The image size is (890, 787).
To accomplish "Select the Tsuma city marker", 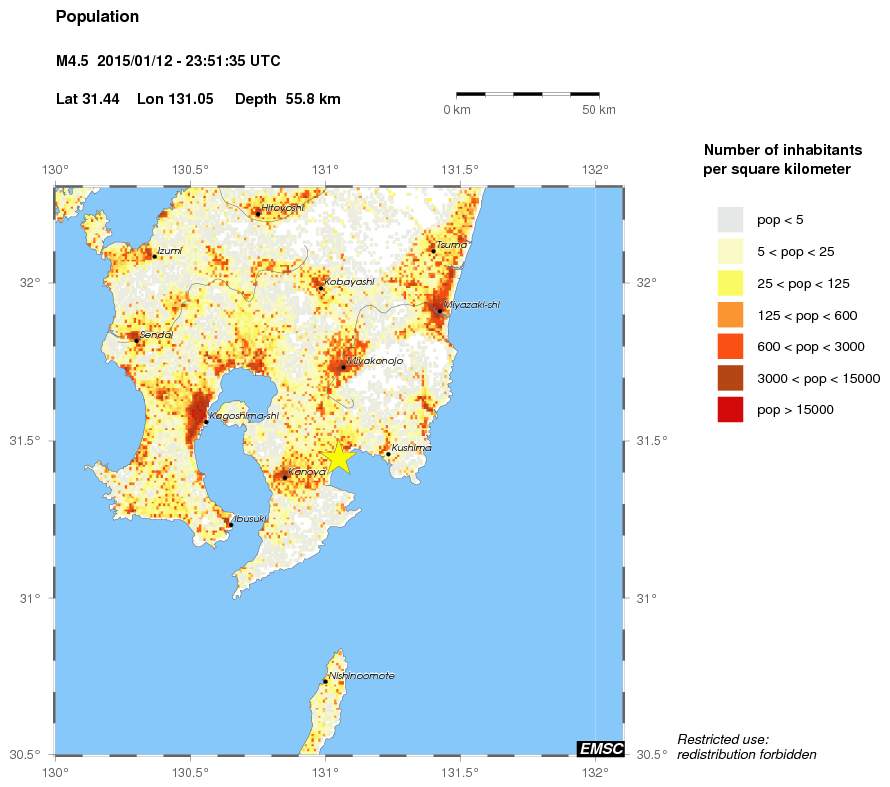I will [431, 249].
